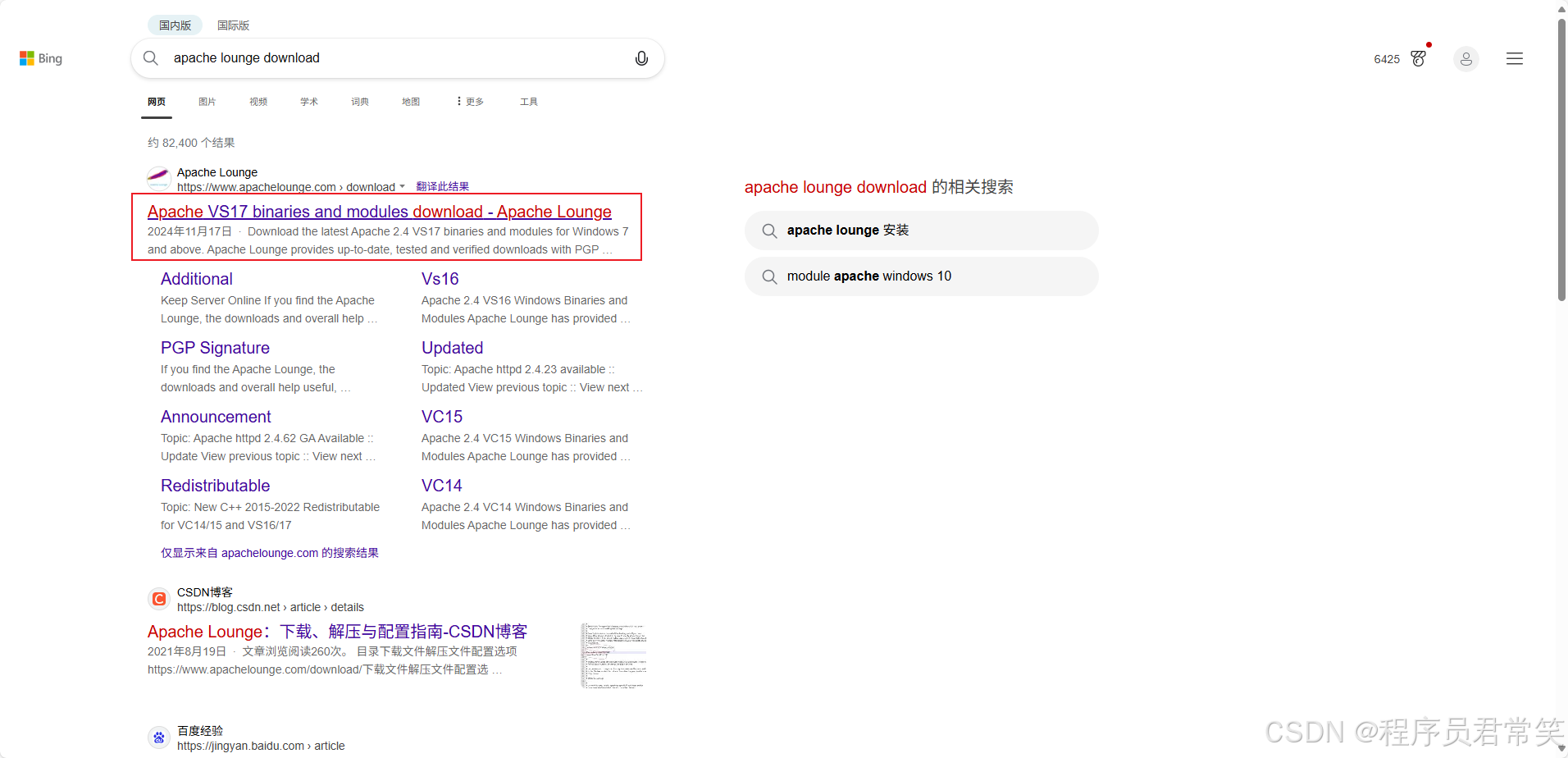Click related search apache lounge 安装
The width and height of the screenshot is (1568, 758).
[922, 231]
